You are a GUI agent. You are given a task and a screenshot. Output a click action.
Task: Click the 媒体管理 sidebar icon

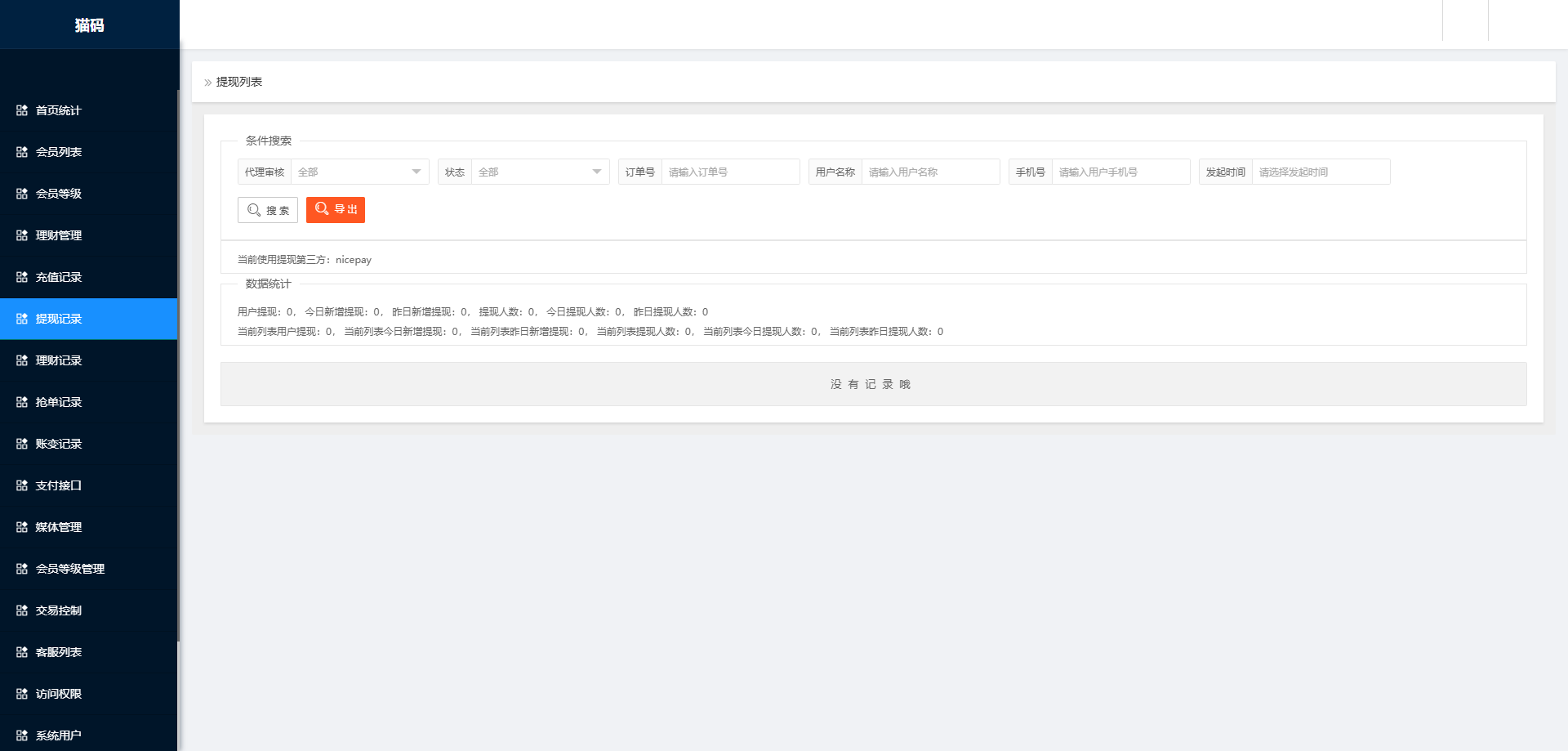click(21, 527)
